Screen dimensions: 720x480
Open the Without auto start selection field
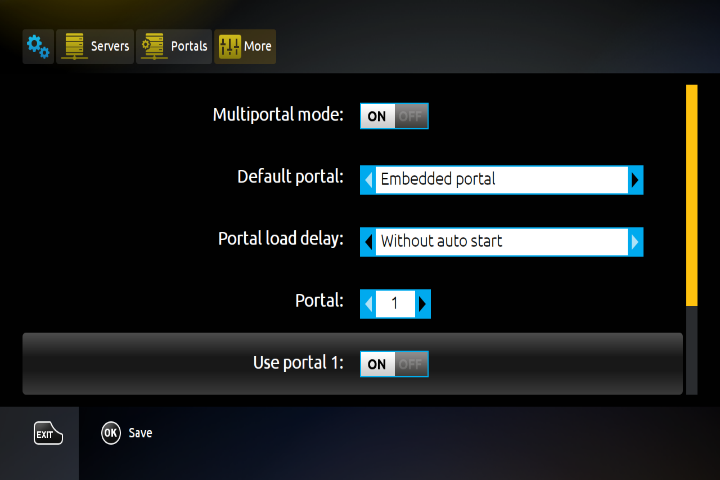501,242
